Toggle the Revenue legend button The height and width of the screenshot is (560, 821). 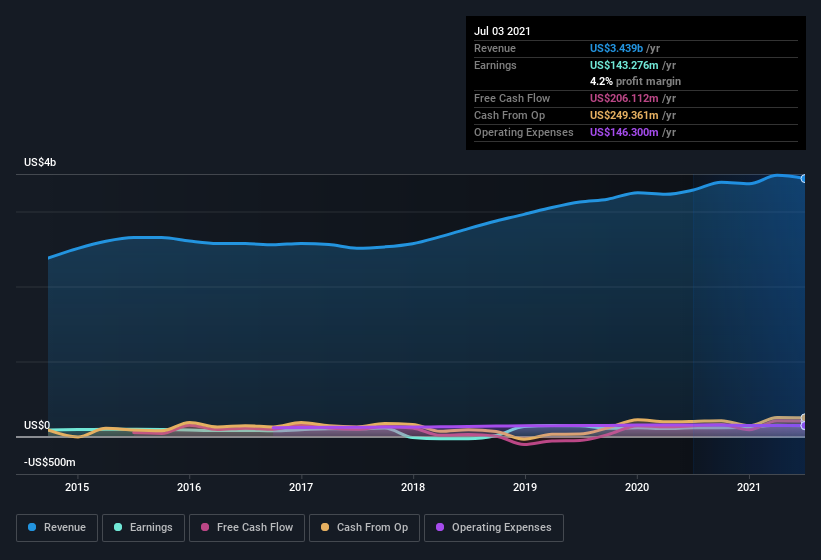pyautogui.click(x=57, y=528)
